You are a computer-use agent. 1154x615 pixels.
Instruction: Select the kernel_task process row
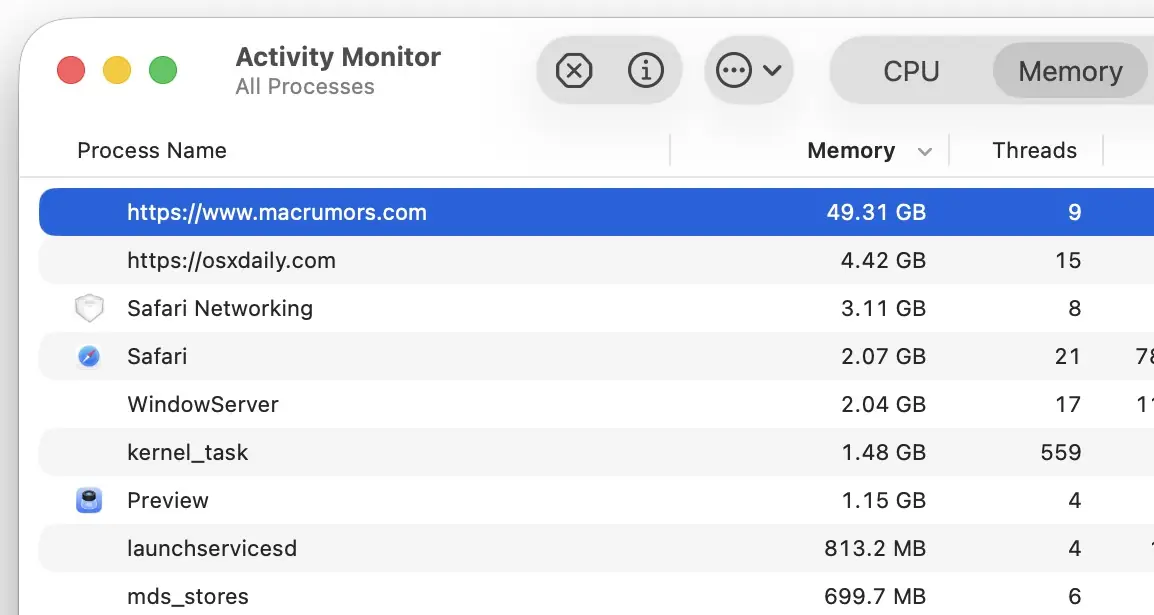click(x=596, y=452)
